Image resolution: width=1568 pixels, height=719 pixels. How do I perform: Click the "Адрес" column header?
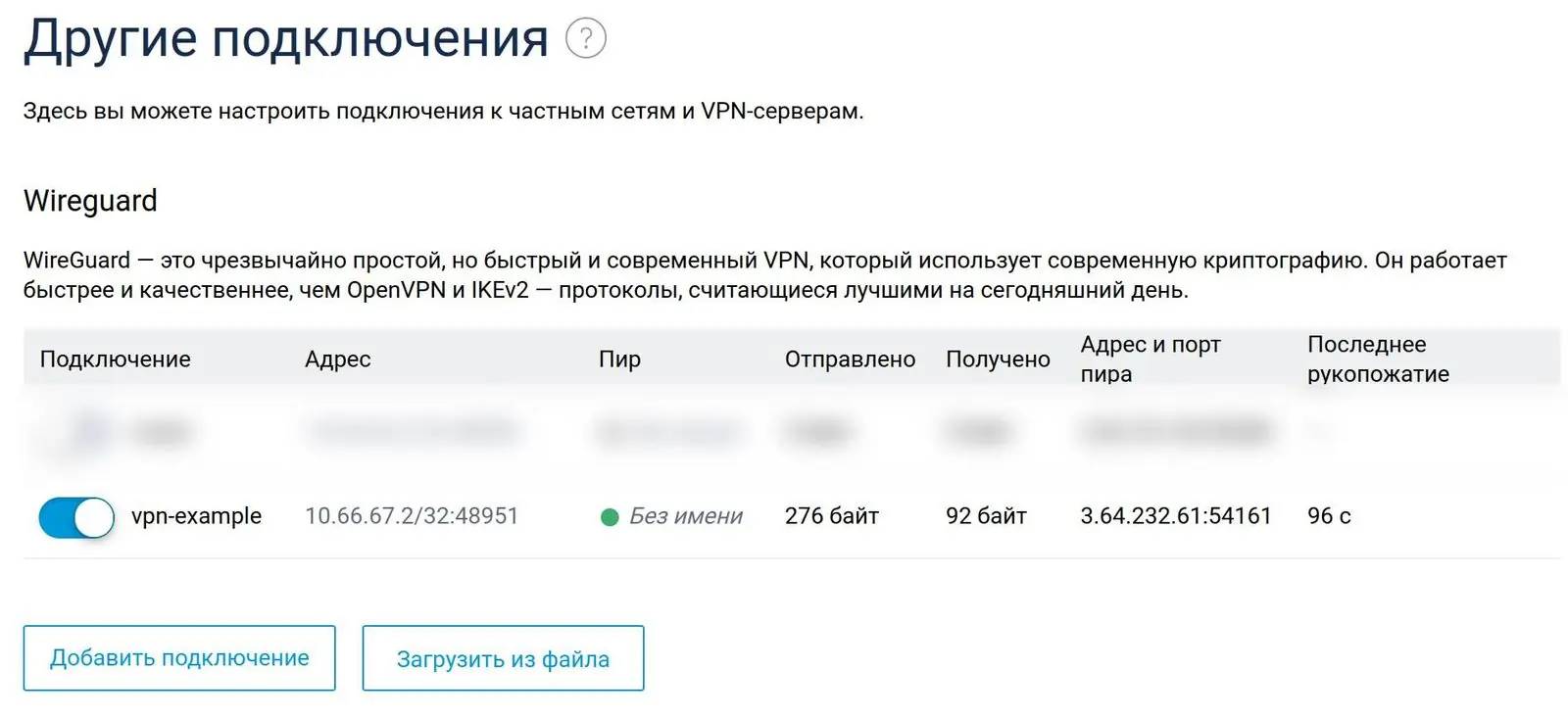[338, 359]
